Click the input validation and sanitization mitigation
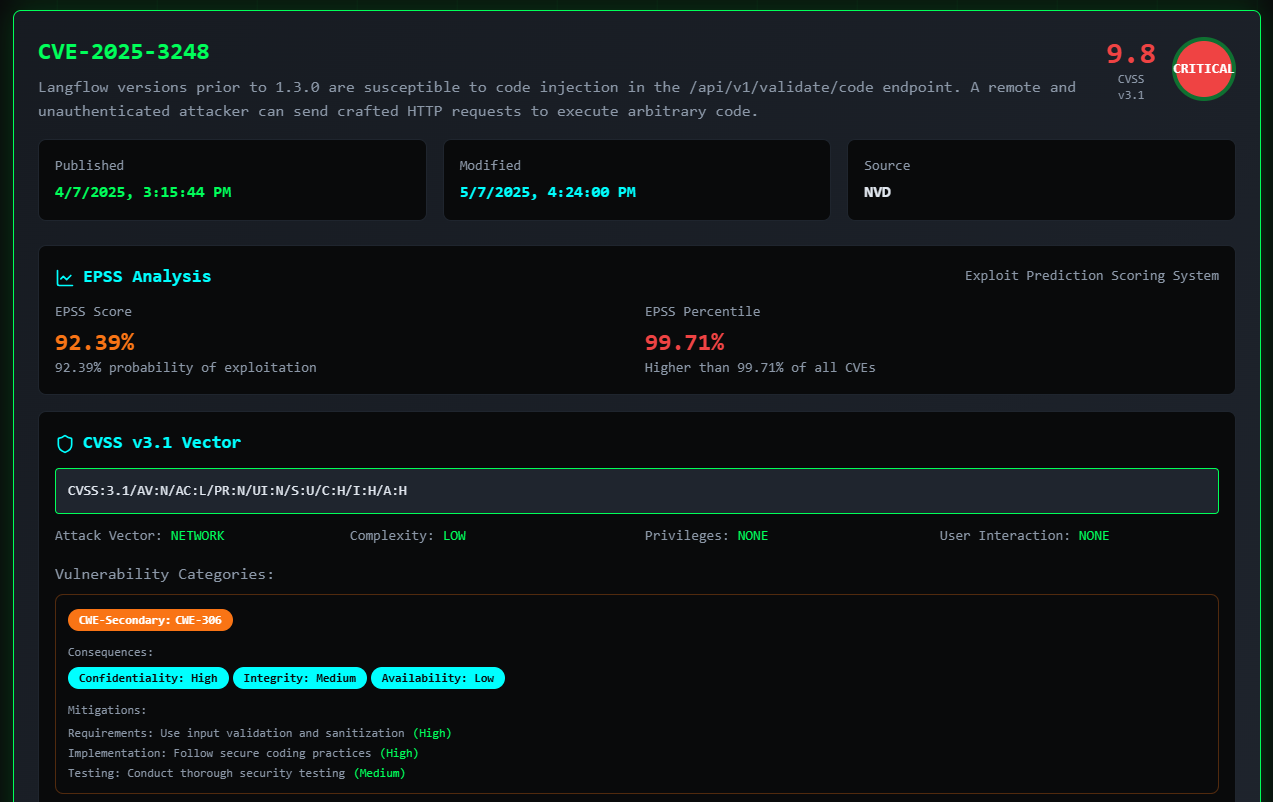 click(260, 733)
